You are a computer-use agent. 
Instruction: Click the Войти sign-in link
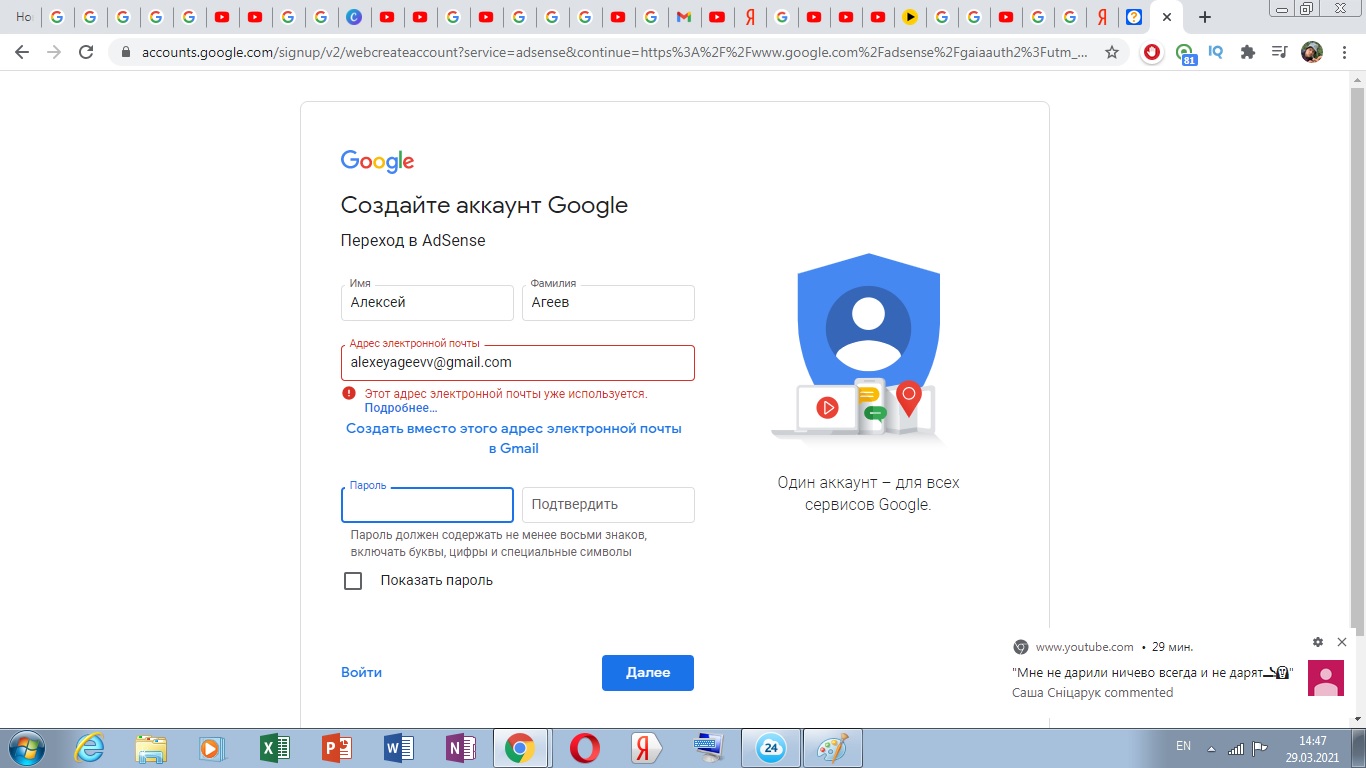361,673
